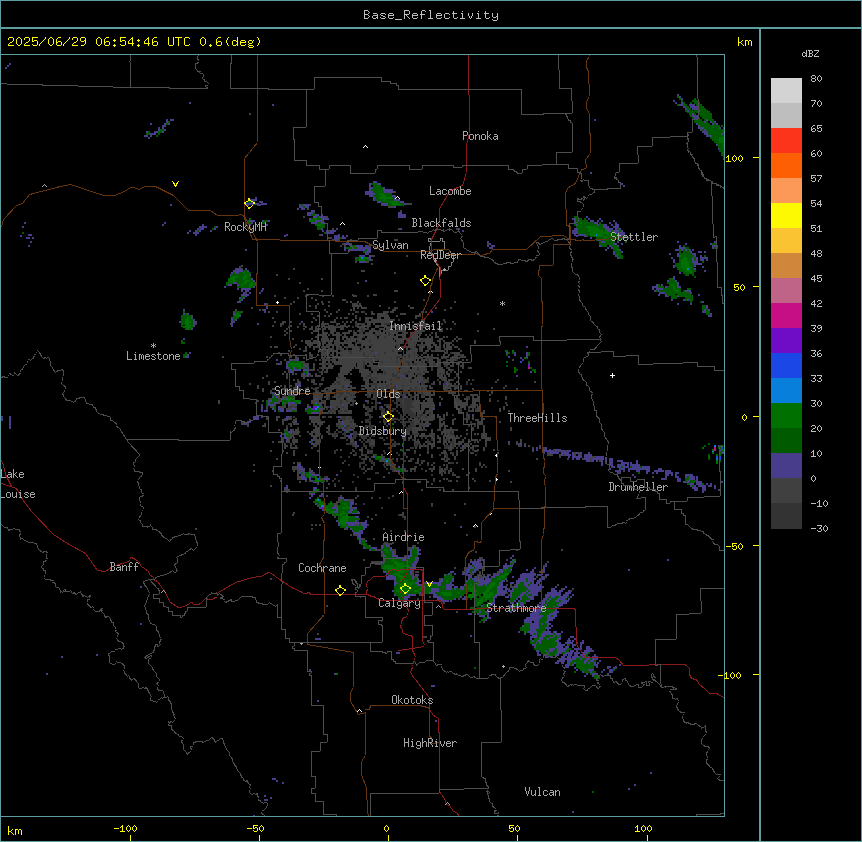The image size is (862, 842).
Task: Click the Sylvan town label
Action: tap(390, 245)
